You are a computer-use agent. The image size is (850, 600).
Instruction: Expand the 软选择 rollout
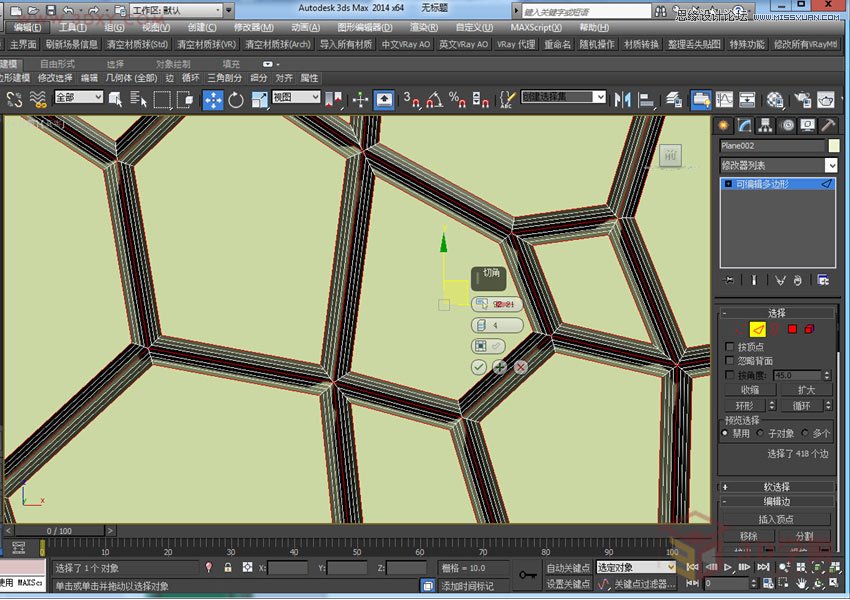click(777, 487)
